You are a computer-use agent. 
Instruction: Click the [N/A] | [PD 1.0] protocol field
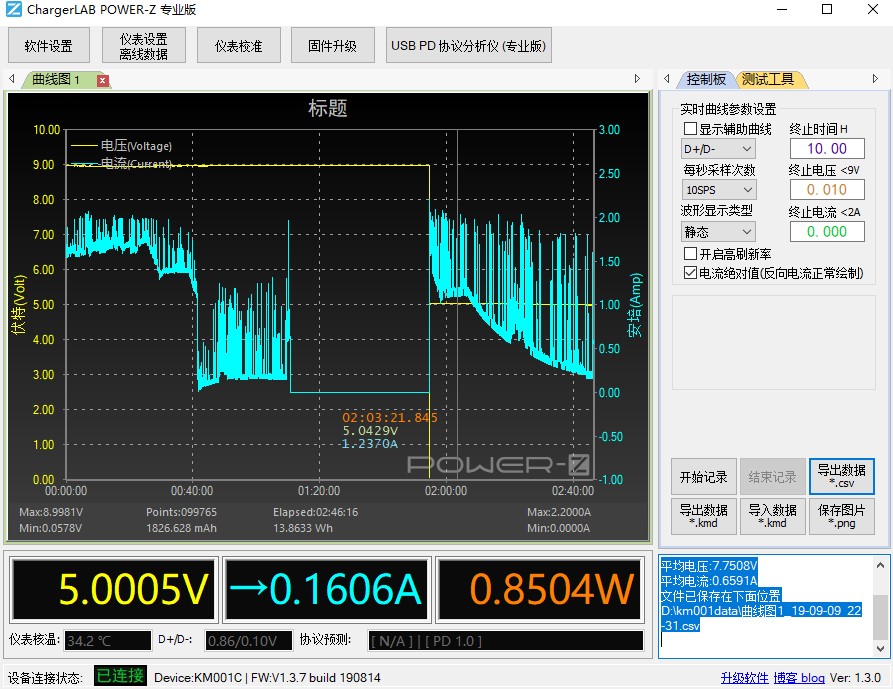(506, 641)
